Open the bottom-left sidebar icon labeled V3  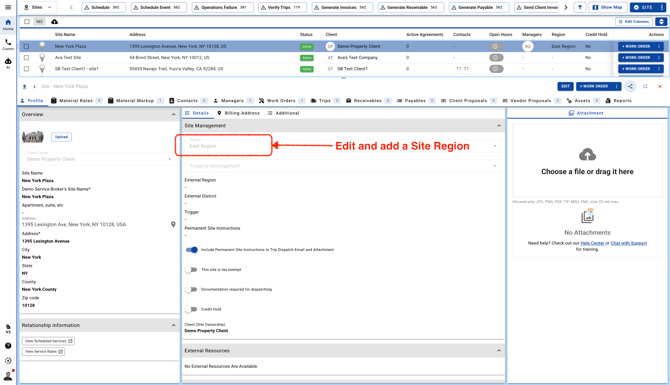click(8, 328)
